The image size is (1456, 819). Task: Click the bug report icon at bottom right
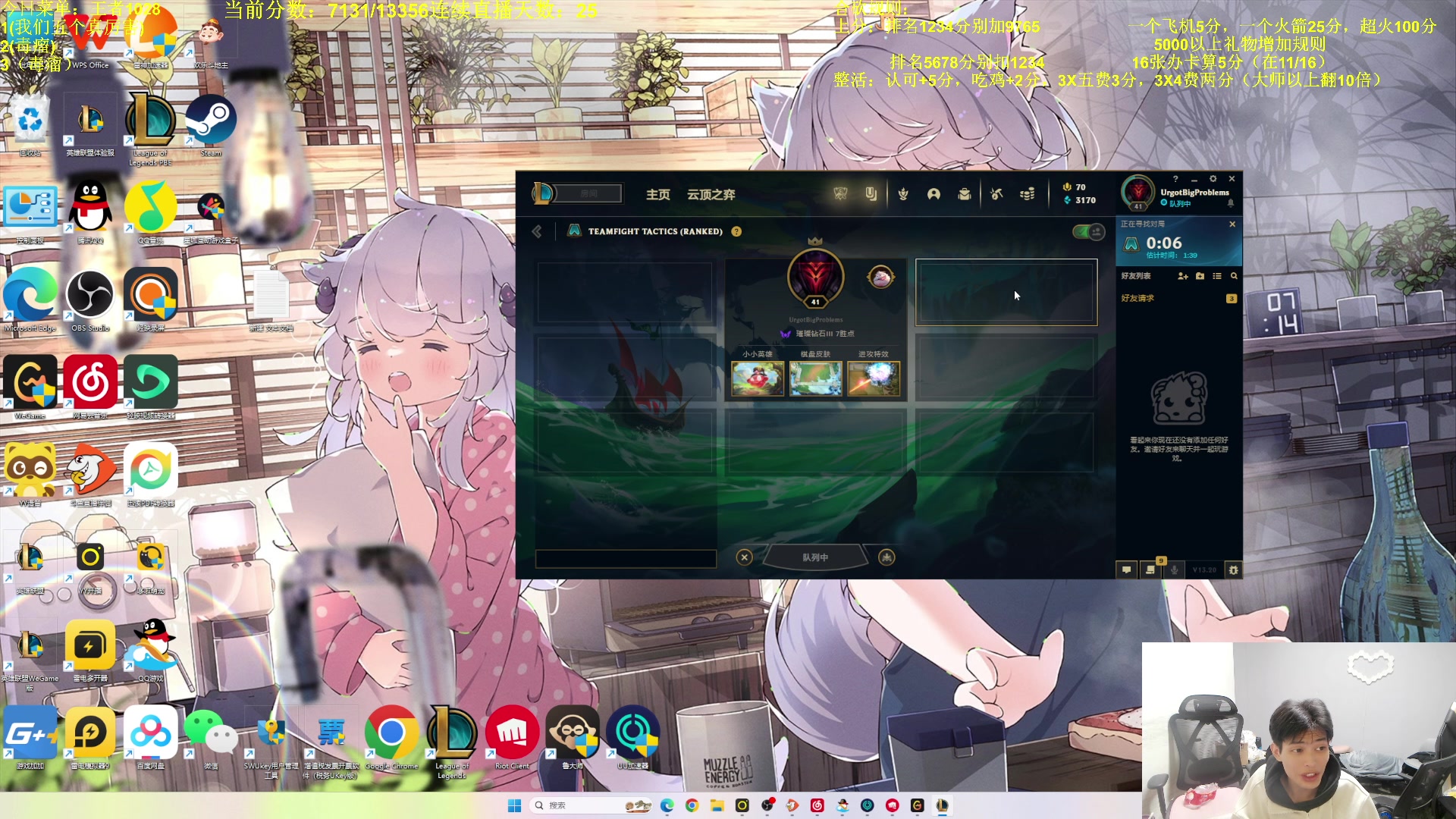click(x=1234, y=570)
